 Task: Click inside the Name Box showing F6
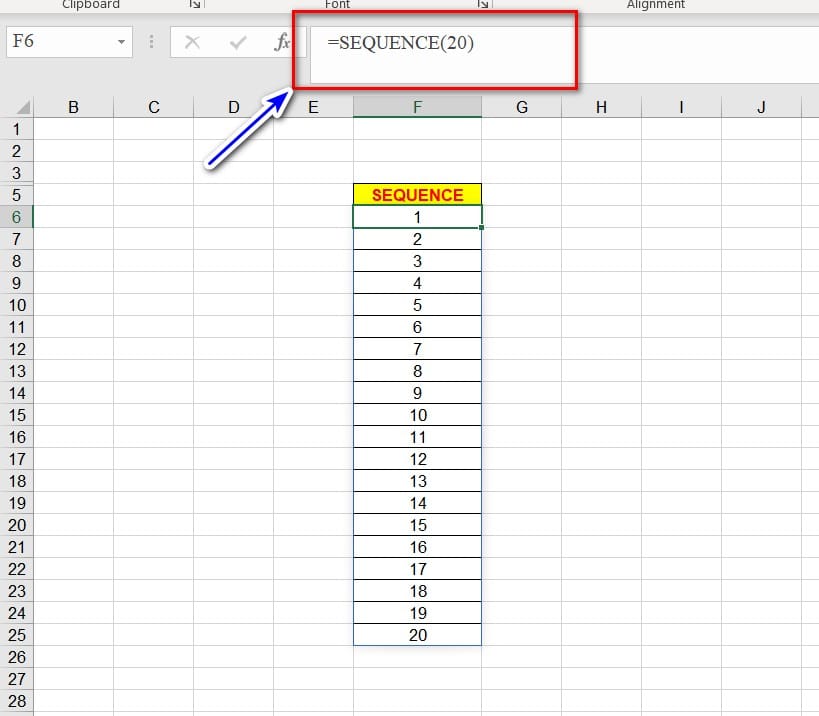coord(58,42)
